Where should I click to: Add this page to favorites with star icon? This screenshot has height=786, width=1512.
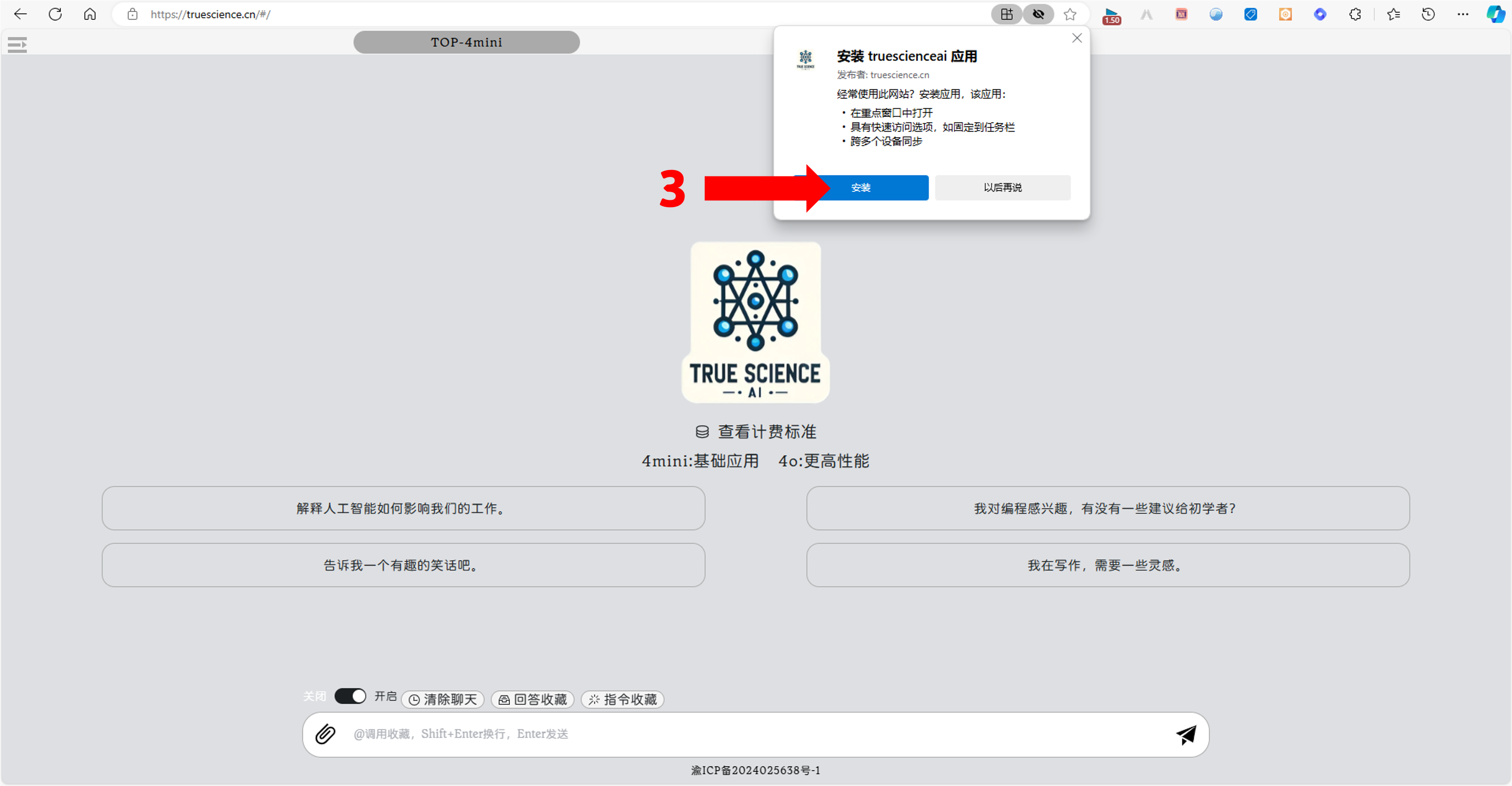(x=1070, y=14)
